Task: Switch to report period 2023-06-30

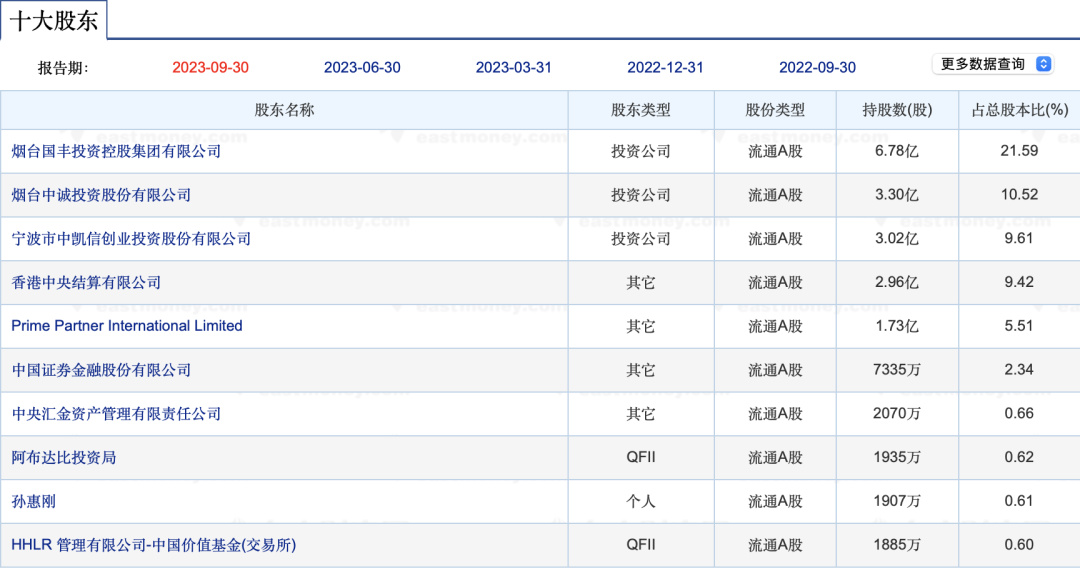Action: click(362, 68)
